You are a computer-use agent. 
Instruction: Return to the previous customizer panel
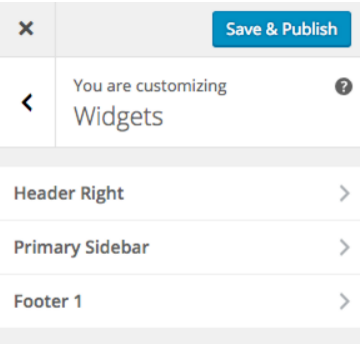coord(27,102)
